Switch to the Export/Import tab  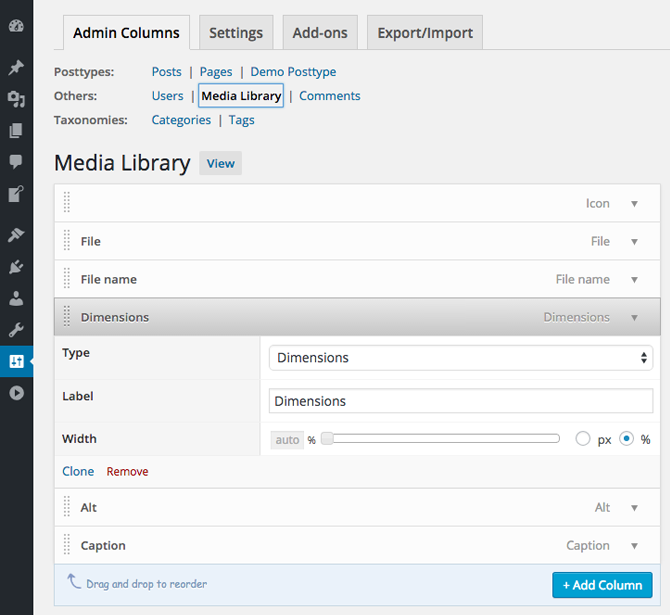tap(425, 33)
